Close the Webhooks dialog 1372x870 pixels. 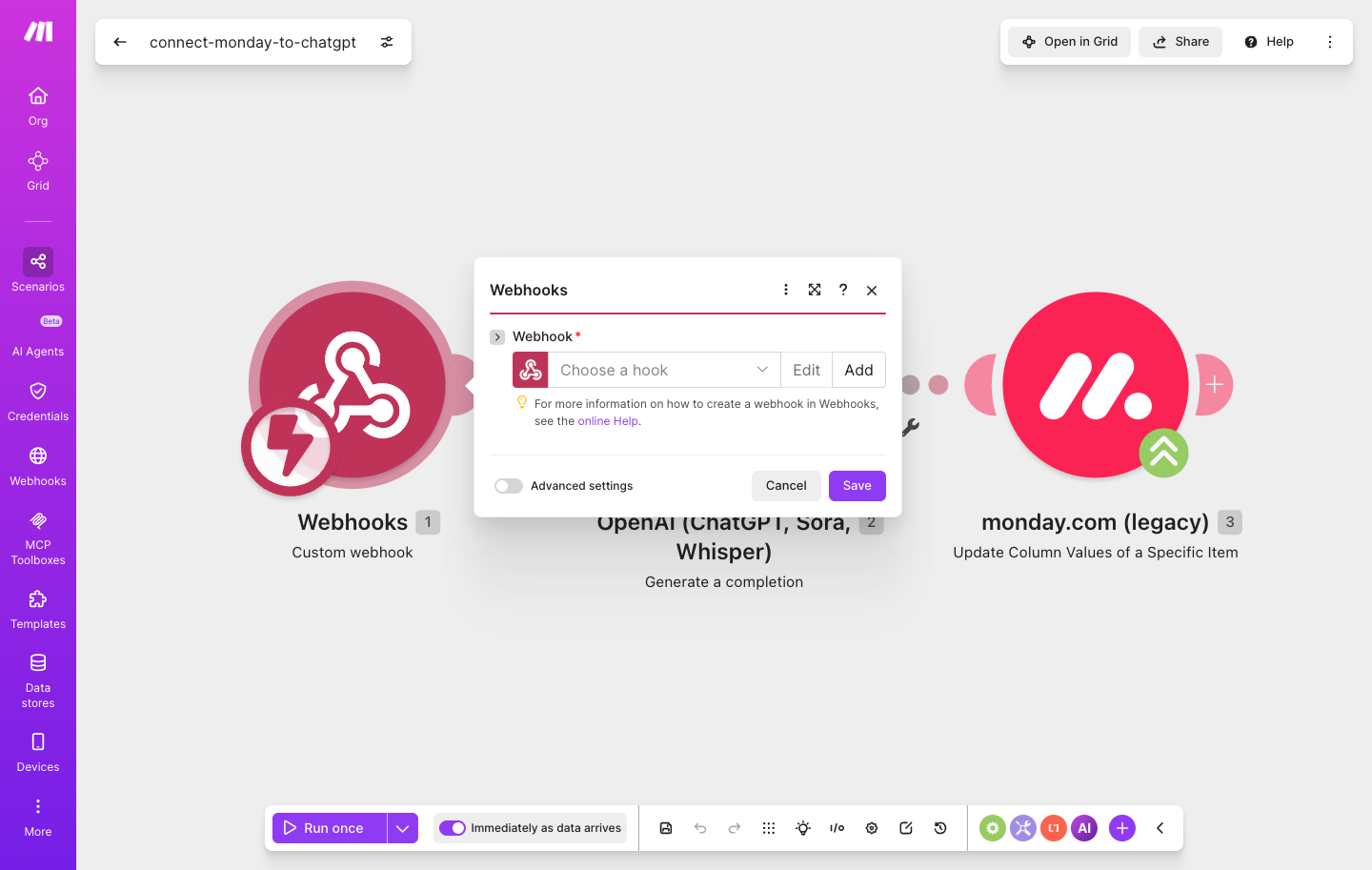[x=872, y=290]
